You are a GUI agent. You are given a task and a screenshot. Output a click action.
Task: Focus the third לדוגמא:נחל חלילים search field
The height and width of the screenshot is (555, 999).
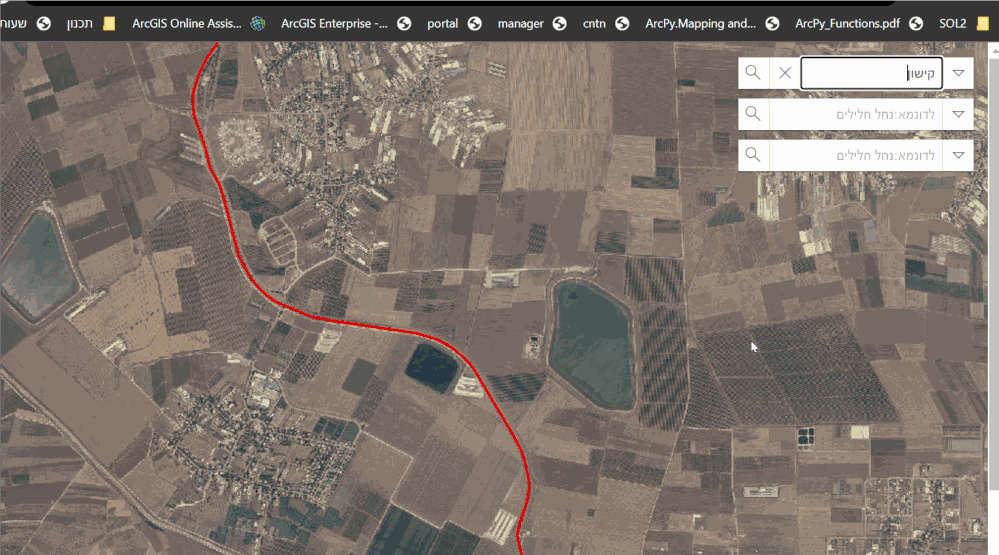856,155
